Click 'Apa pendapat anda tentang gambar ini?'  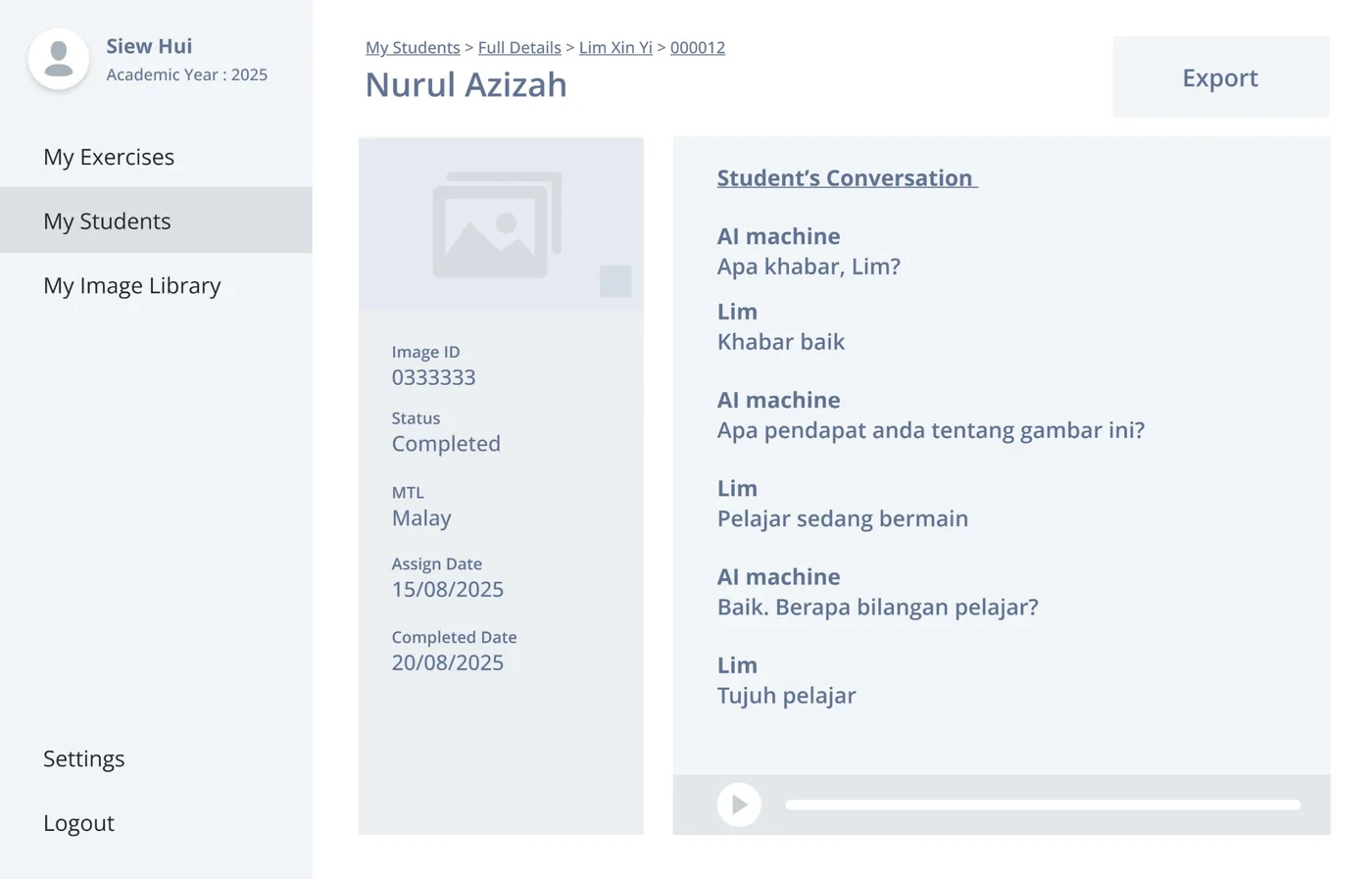tap(931, 430)
